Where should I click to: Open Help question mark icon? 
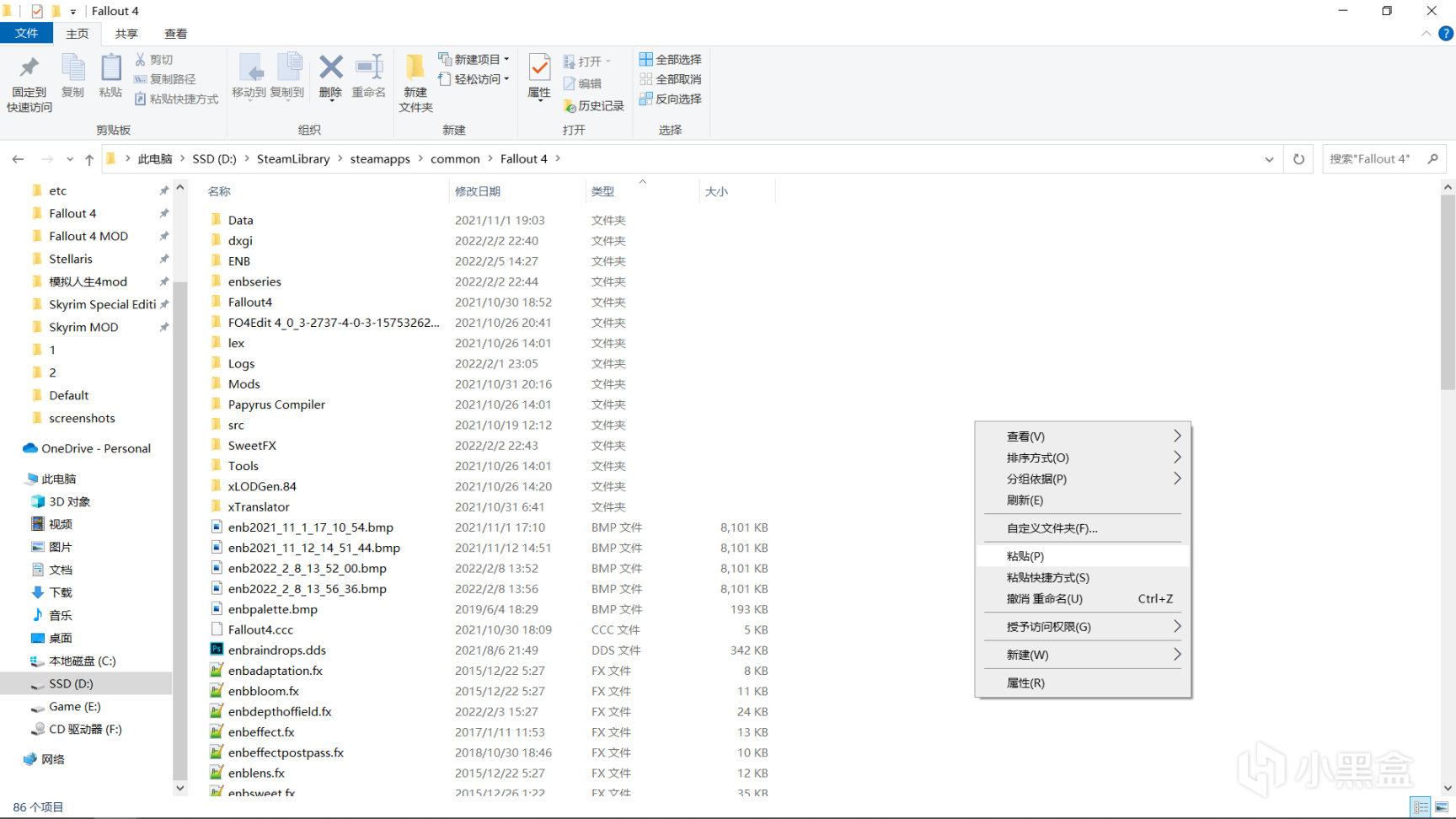click(x=1446, y=34)
